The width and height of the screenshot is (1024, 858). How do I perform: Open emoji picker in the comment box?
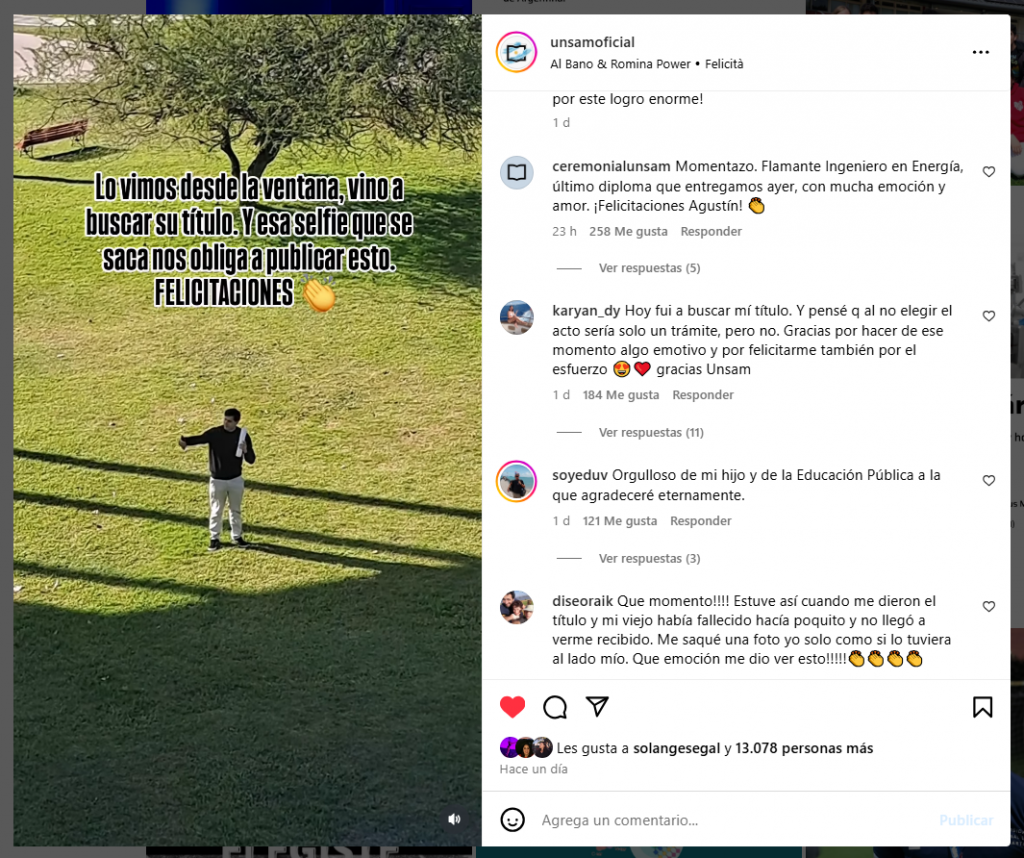point(513,819)
